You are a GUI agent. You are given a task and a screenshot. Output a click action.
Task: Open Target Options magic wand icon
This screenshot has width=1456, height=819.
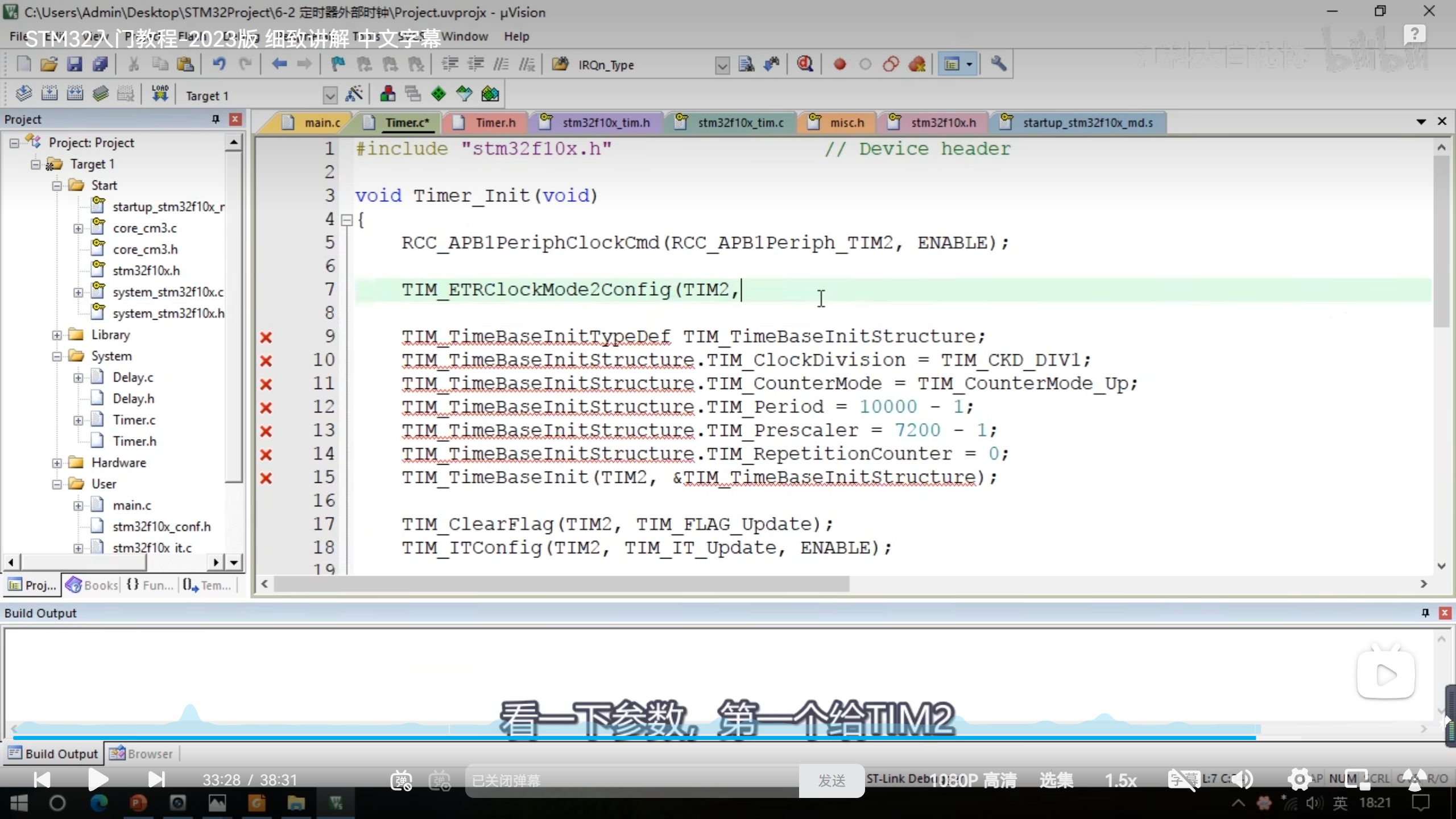click(354, 94)
